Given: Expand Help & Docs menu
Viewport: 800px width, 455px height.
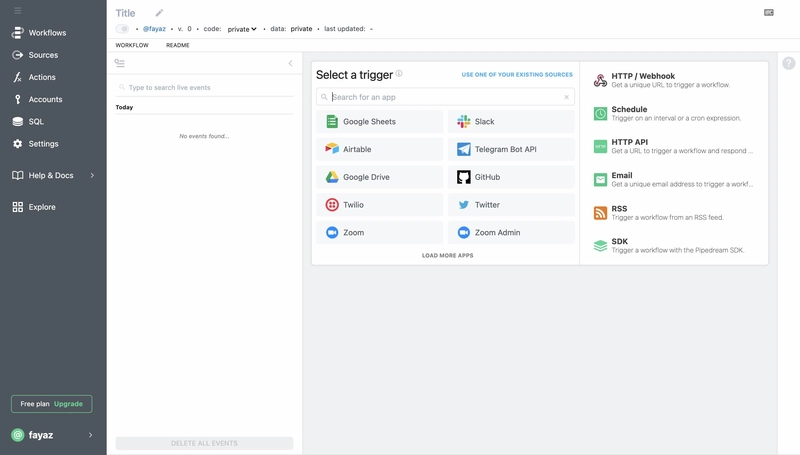Looking at the screenshot, I should (x=53, y=175).
